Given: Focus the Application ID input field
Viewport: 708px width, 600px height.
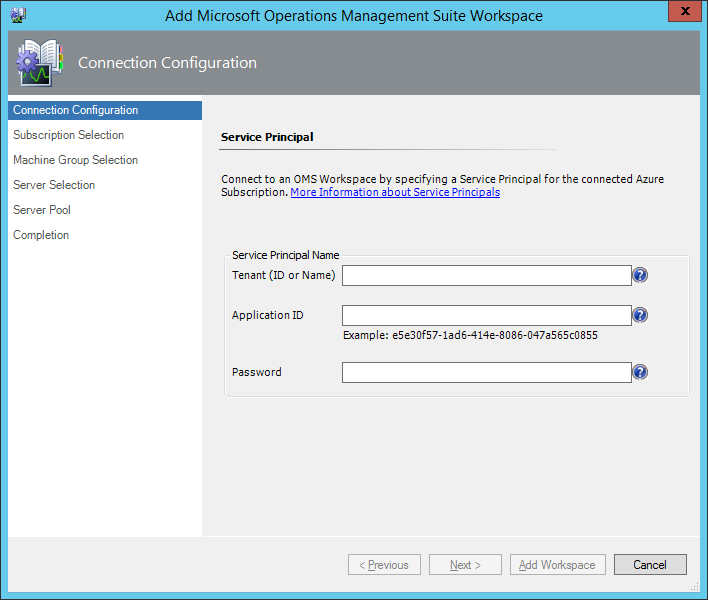Looking at the screenshot, I should coord(487,315).
